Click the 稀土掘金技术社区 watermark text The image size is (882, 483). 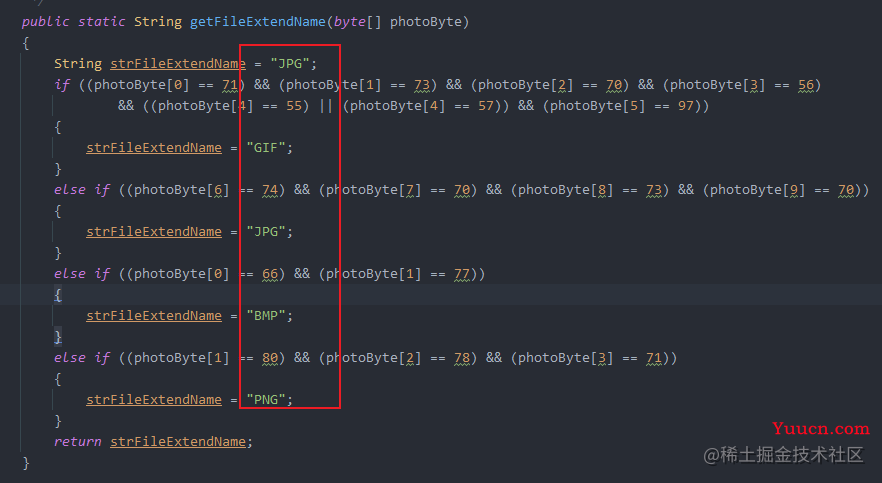click(783, 455)
